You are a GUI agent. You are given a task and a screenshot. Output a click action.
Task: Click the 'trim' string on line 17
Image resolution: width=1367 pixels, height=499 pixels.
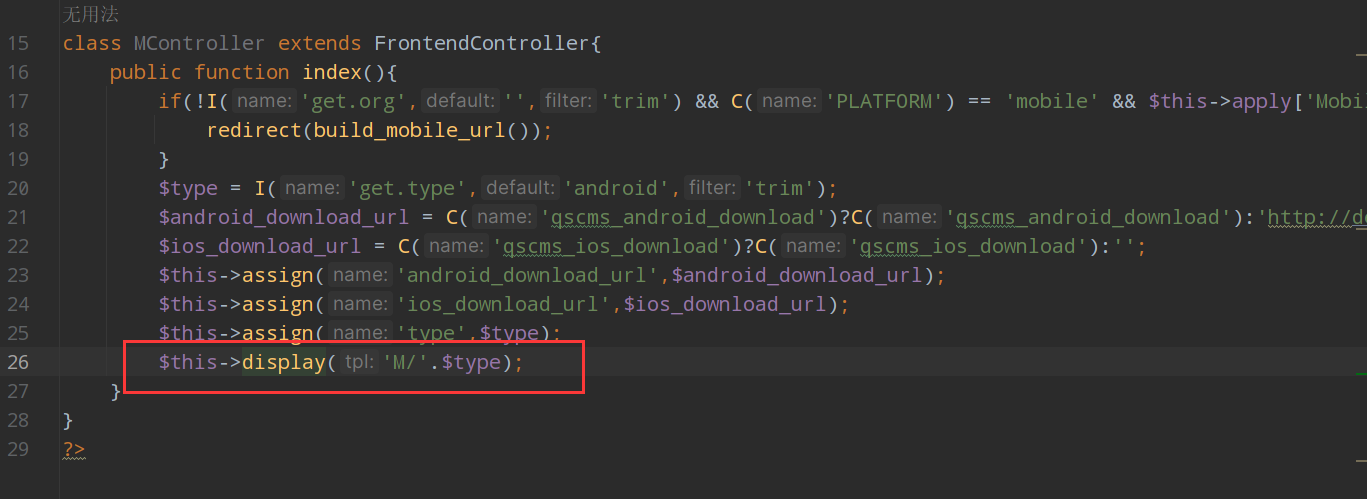[x=635, y=101]
